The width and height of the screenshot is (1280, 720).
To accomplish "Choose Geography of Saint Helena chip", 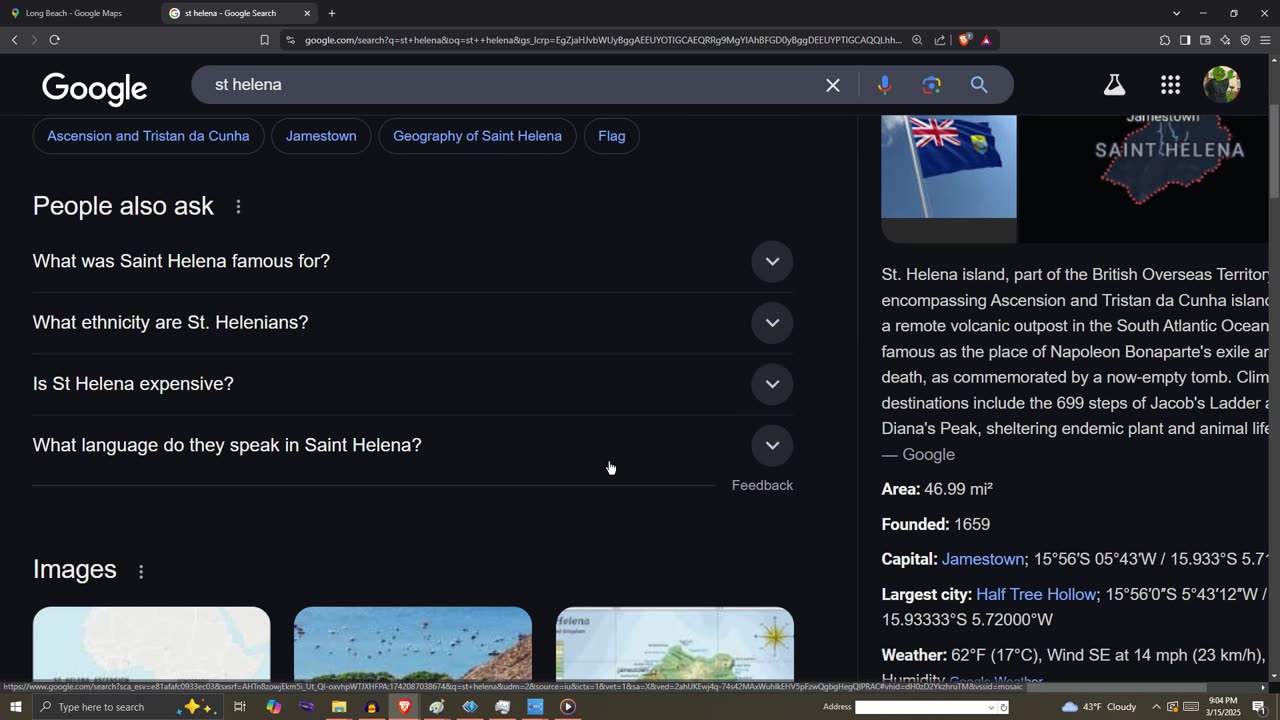I will pos(477,136).
